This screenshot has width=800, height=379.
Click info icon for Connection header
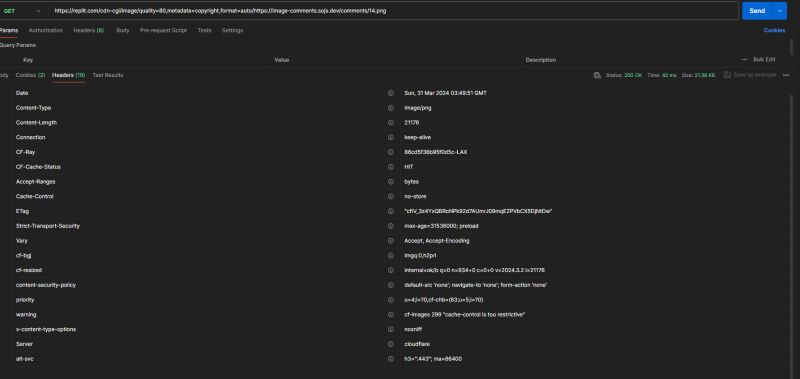point(390,137)
